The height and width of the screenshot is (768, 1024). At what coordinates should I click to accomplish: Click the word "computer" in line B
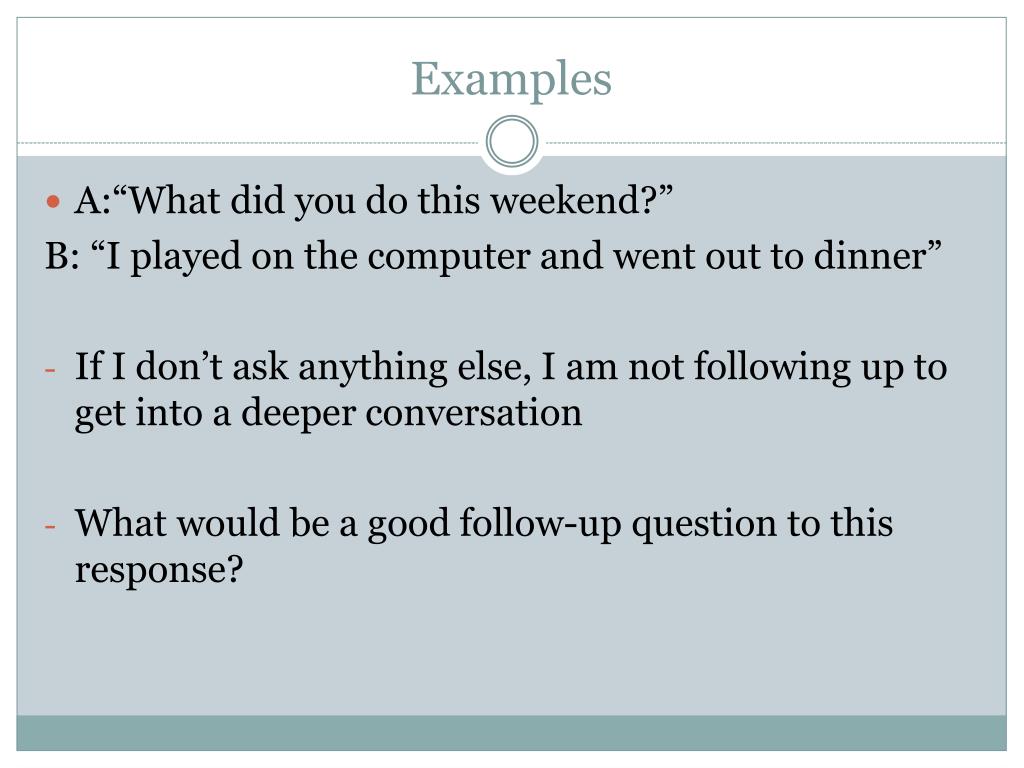pos(449,257)
